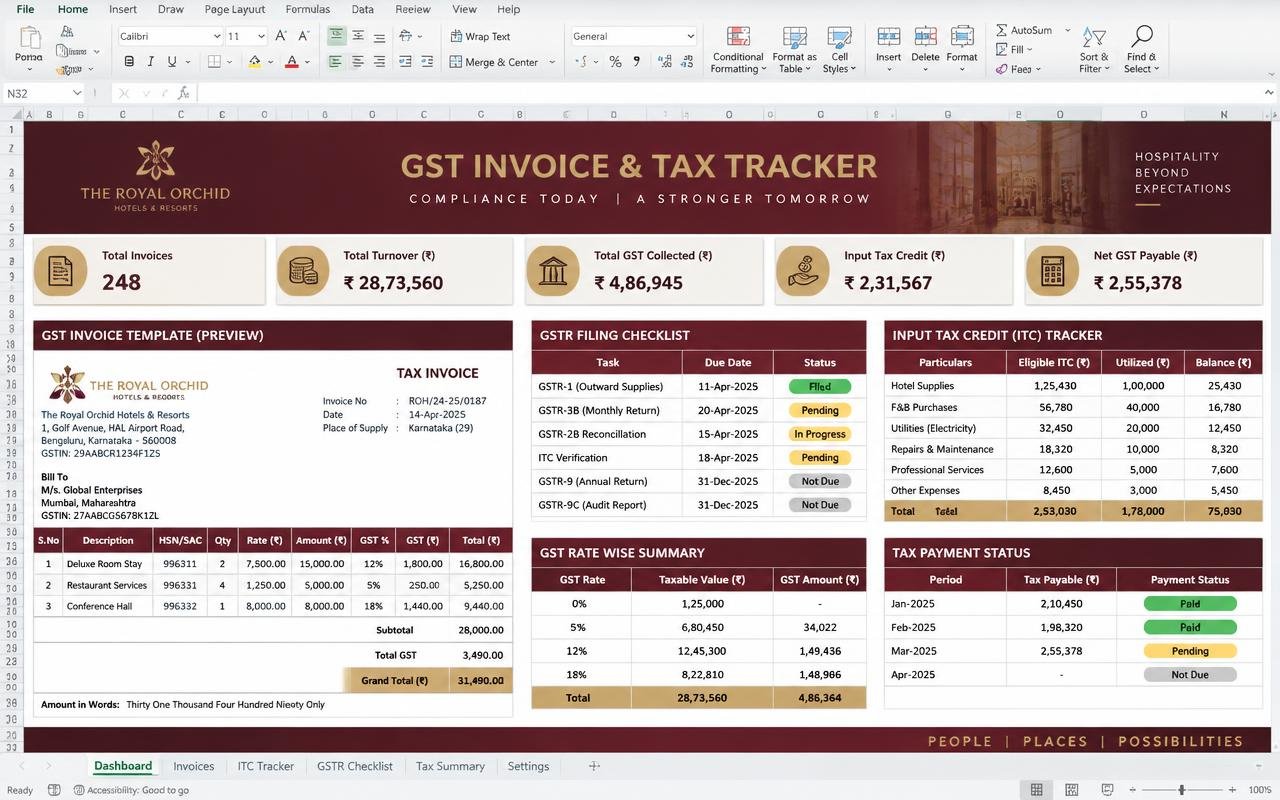Switch to Normal view in status bar
The height and width of the screenshot is (800, 1280).
(1036, 790)
